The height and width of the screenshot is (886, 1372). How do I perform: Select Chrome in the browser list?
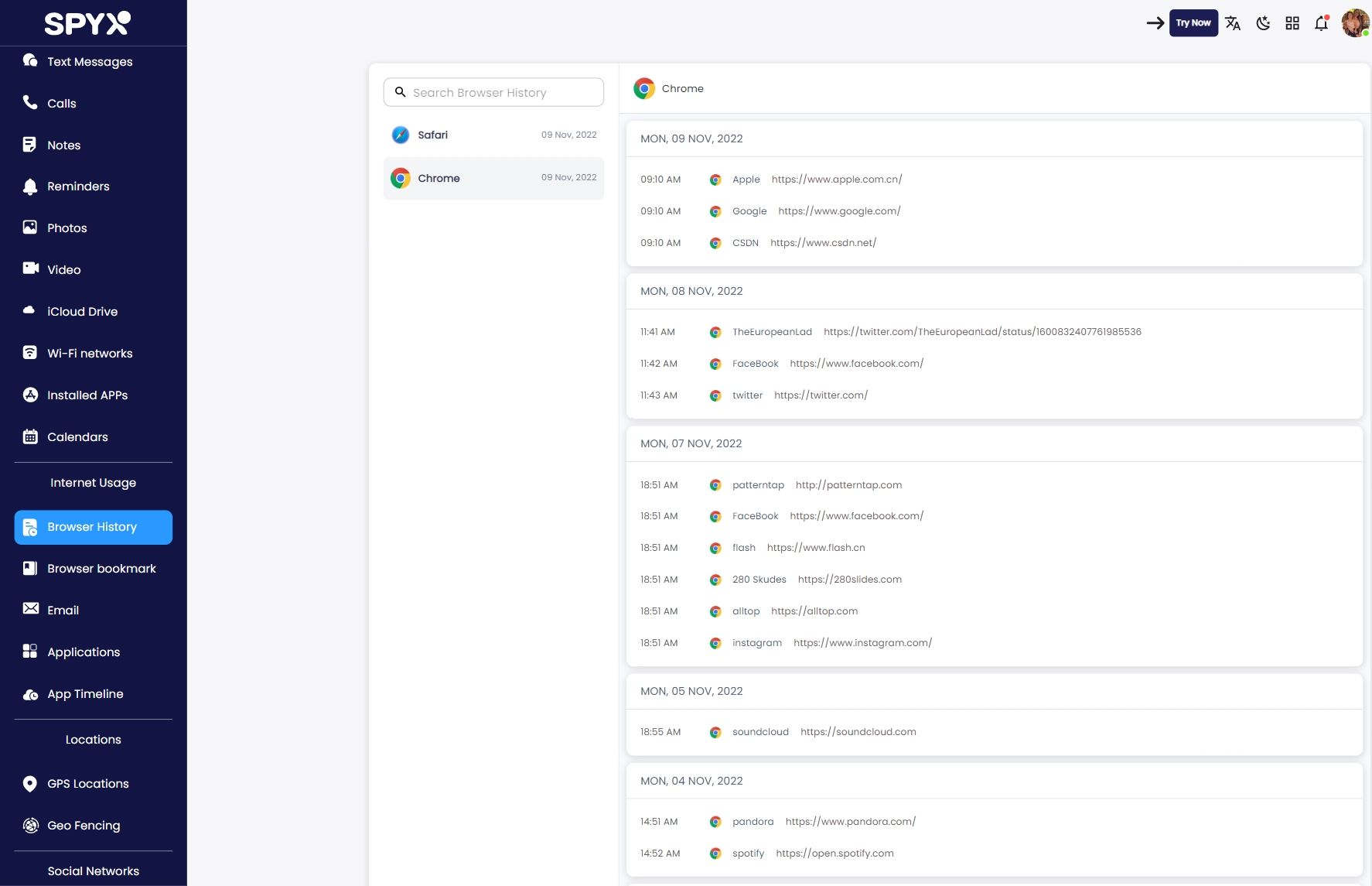(493, 178)
